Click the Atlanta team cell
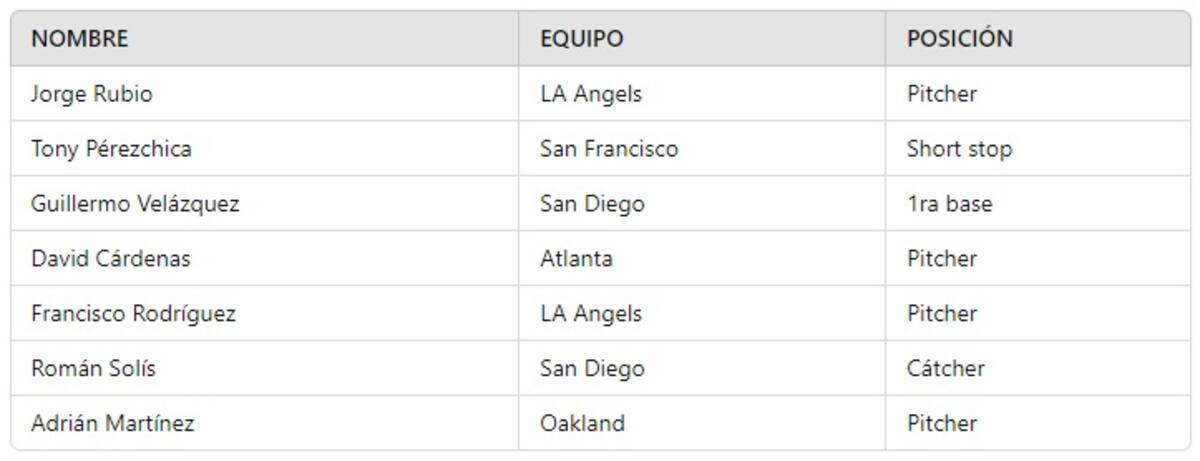 576,259
